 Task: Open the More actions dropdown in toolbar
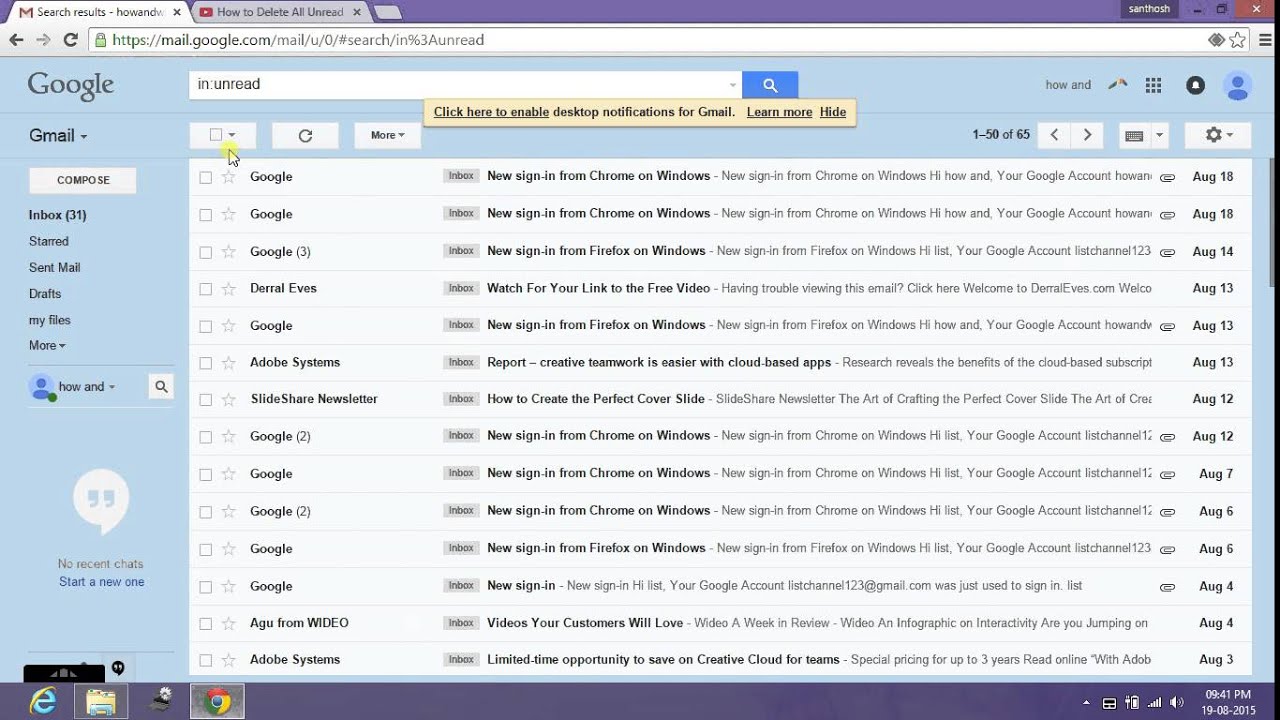point(387,135)
